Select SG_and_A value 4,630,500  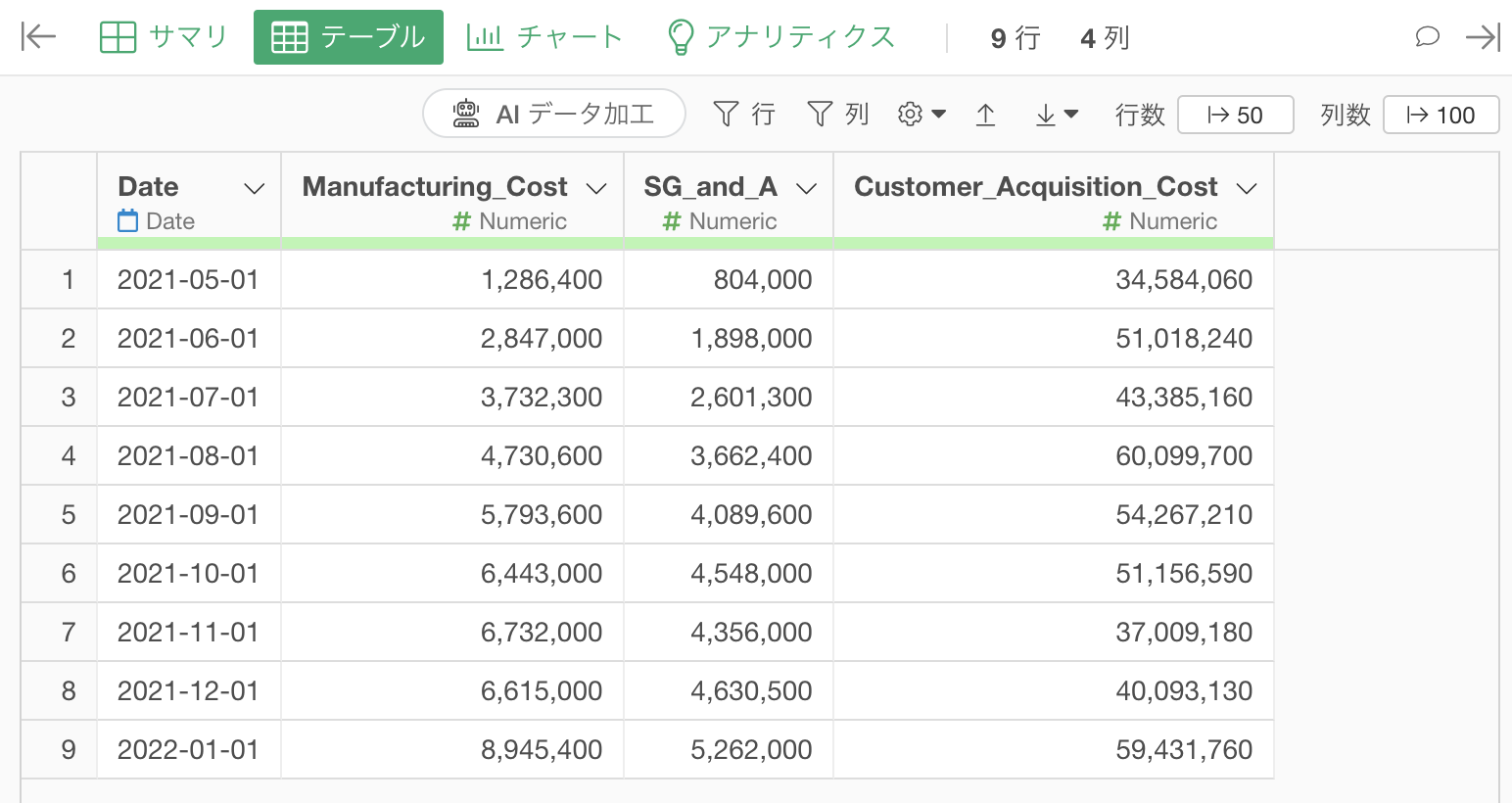(729, 691)
